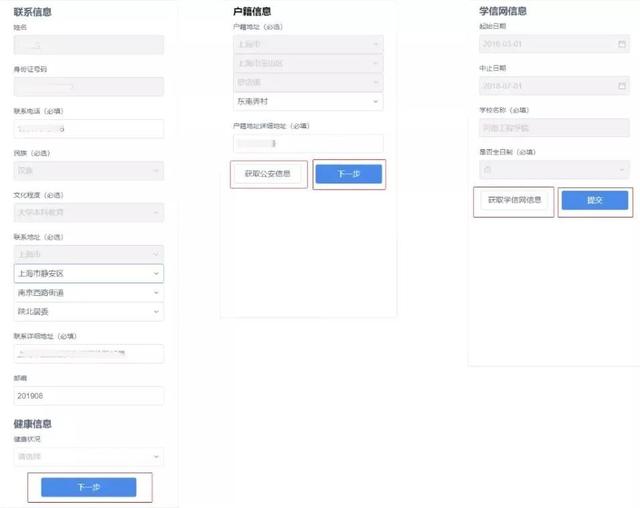Screen dimensions: 640x508
Task: Open the 民族 dropdown
Action: [89, 171]
